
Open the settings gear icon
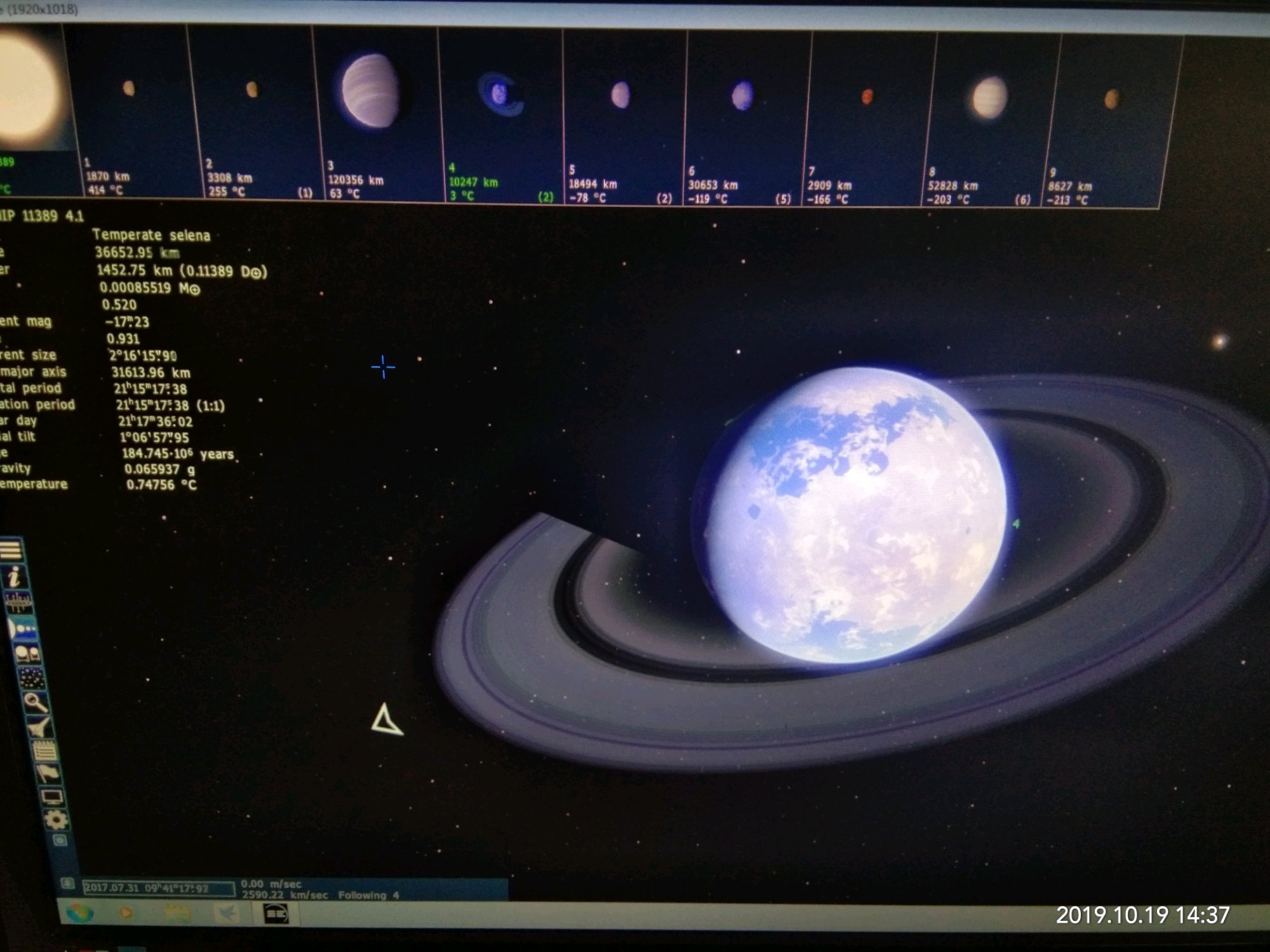click(x=56, y=820)
